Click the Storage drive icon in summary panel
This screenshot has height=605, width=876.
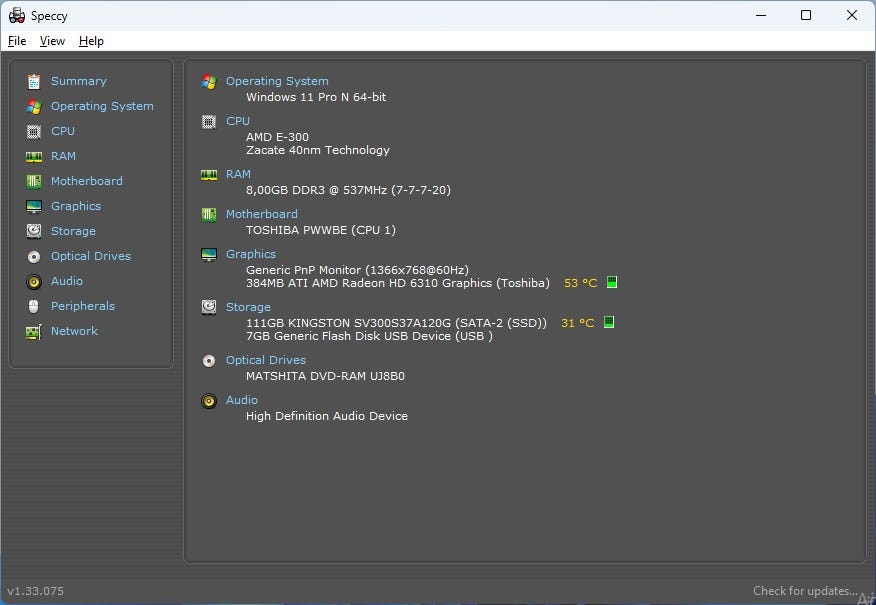[x=209, y=307]
